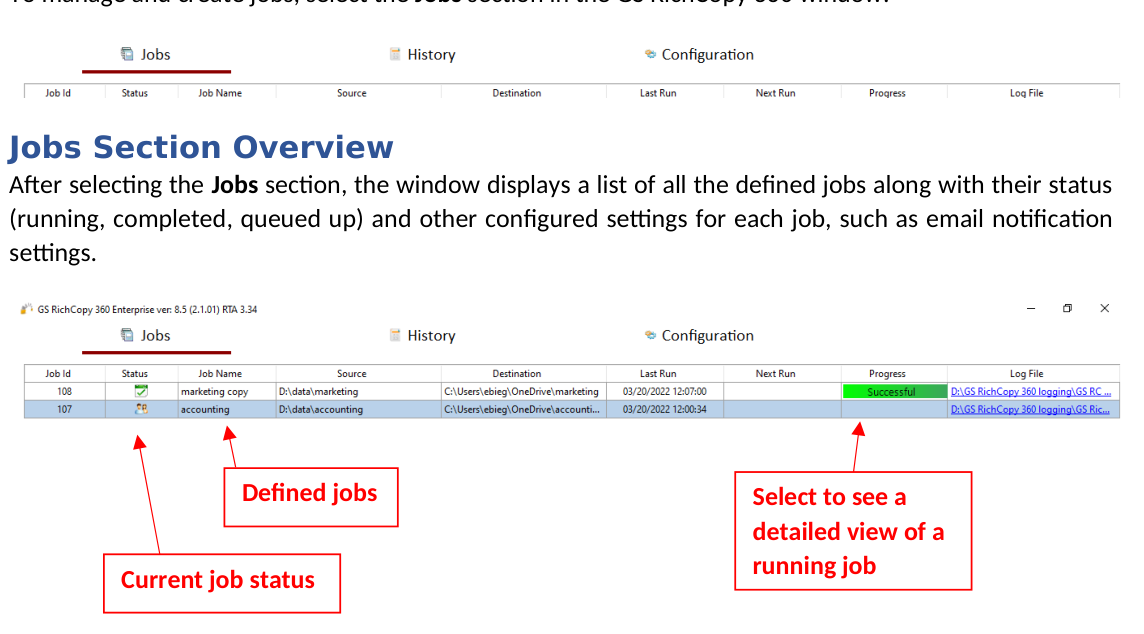1144x634 pixels.
Task: Minimize the GS RichCopy 360 Enterprise window
Action: 1031,309
